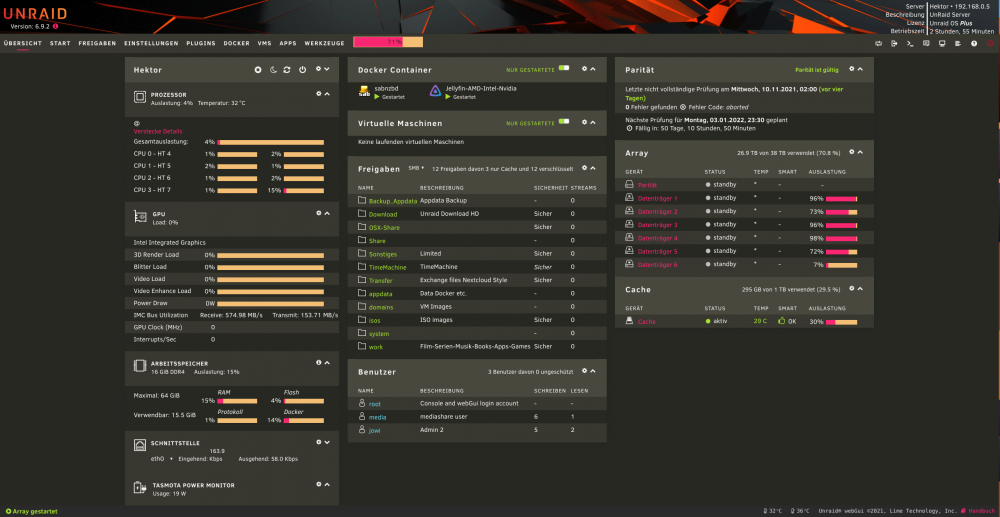
Task: Collapse the Docker Container panel chevron
Action: 592,69
